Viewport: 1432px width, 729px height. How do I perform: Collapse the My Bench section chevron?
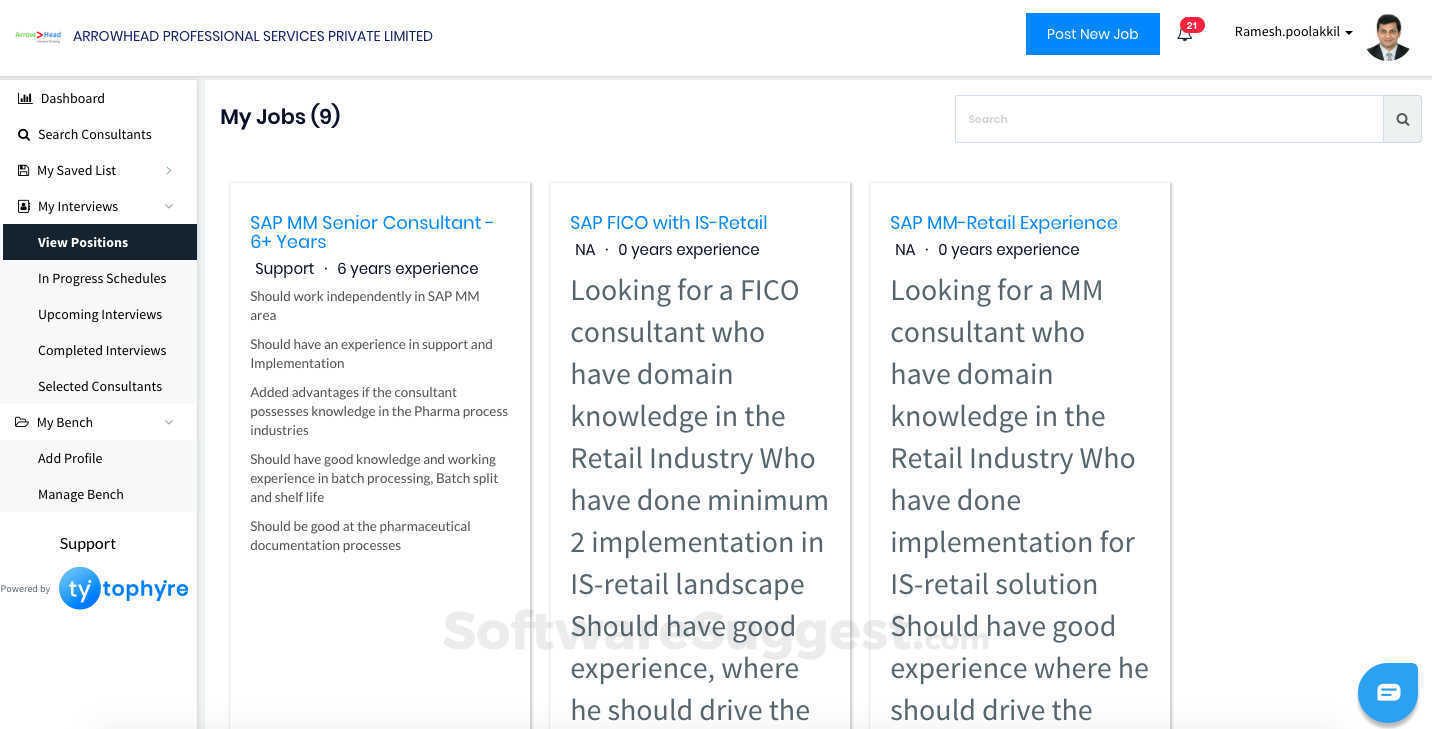point(169,422)
